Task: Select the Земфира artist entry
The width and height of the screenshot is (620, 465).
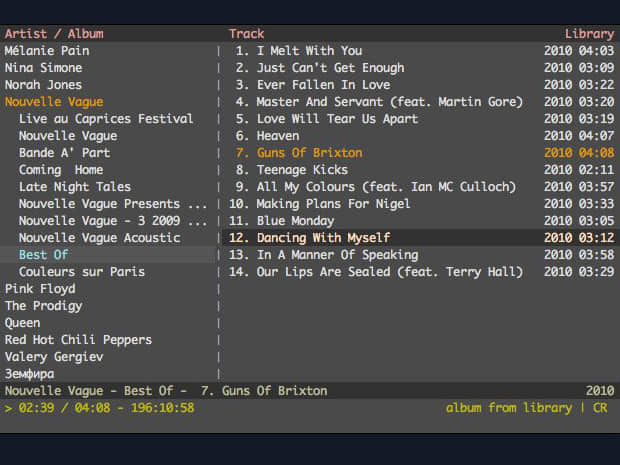Action: coord(30,374)
